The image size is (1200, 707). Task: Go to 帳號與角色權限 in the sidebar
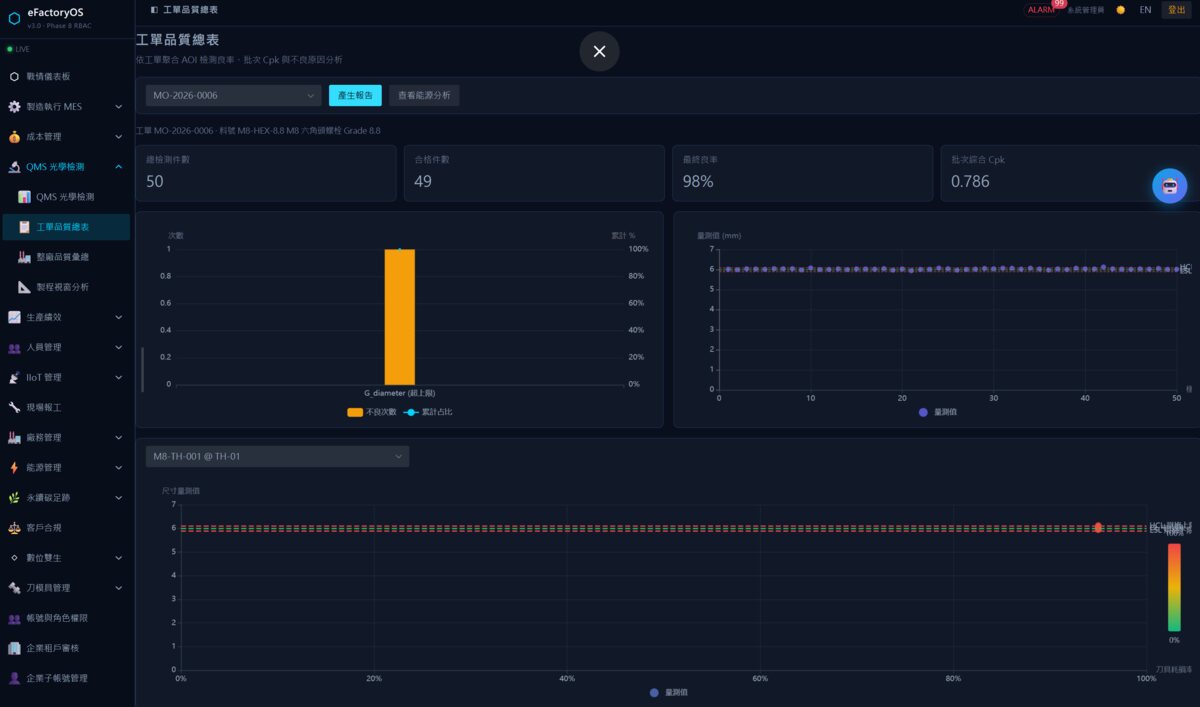click(66, 618)
